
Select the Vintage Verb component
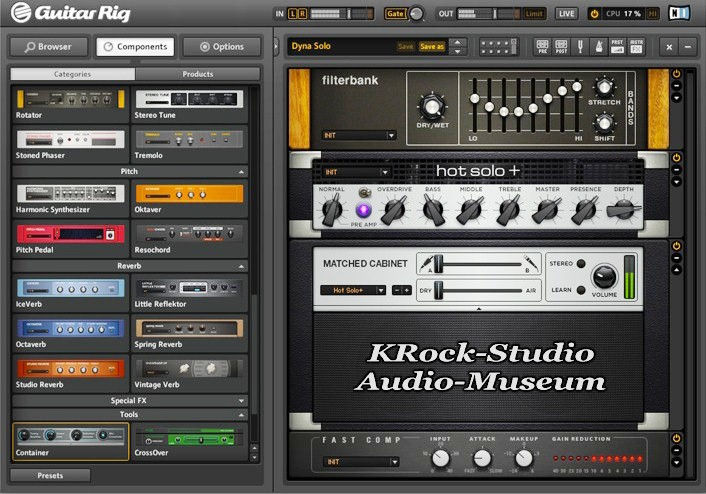coord(189,373)
